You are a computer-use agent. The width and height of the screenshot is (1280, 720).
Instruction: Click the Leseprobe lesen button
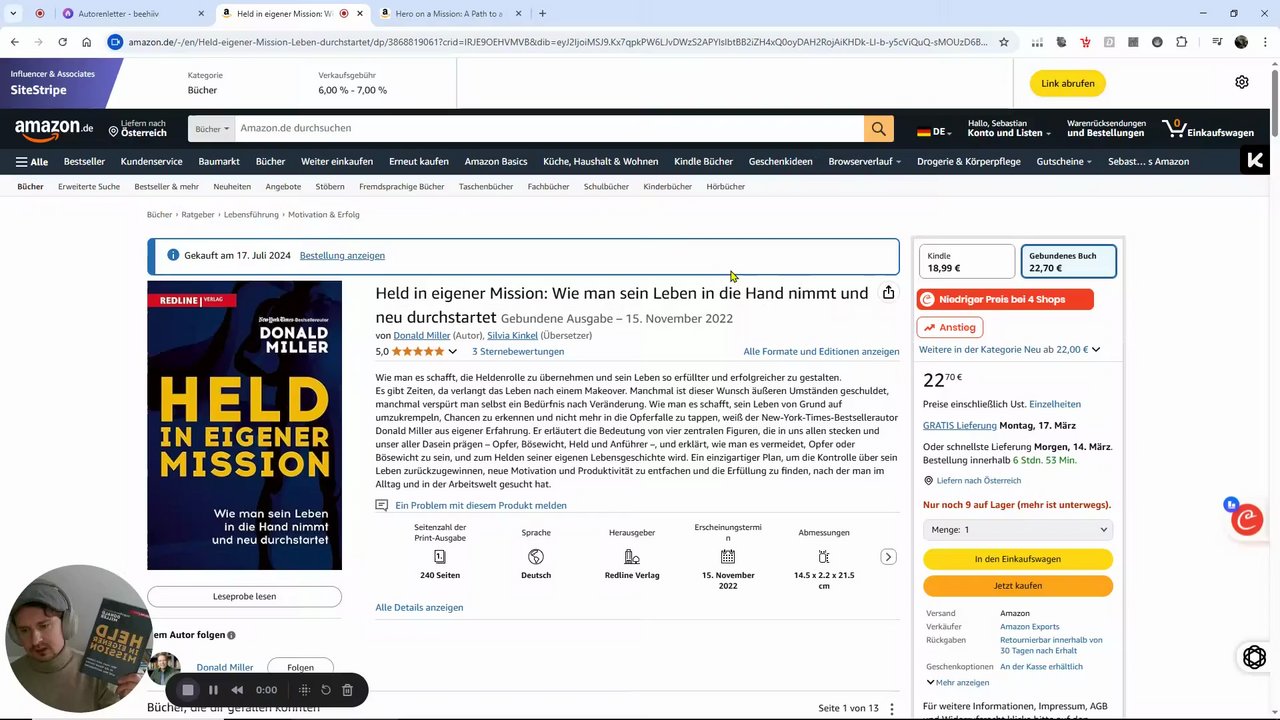click(x=244, y=596)
